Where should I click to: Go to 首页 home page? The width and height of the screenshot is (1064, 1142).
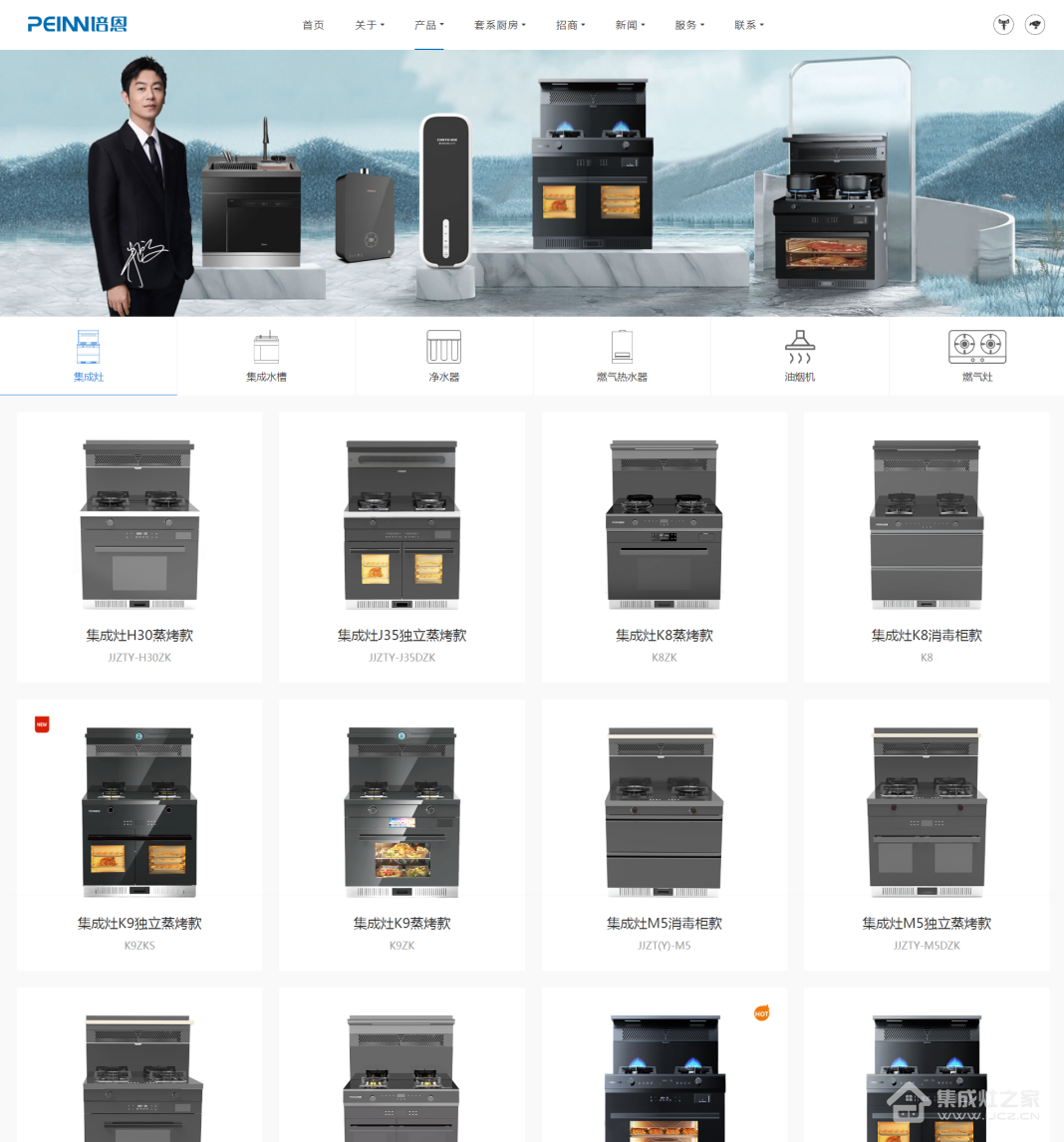coord(313,25)
